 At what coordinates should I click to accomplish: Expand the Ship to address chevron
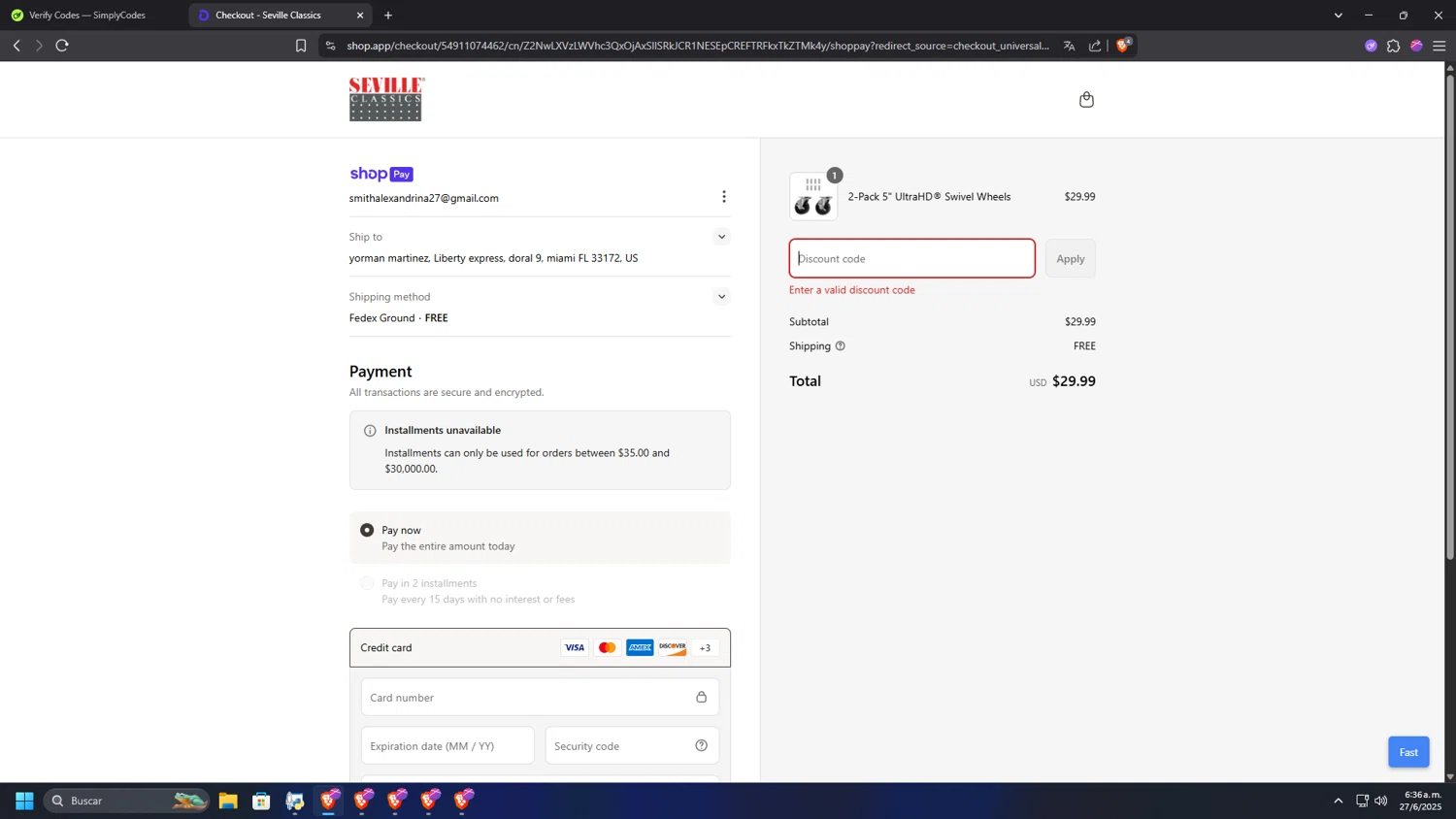tap(721, 237)
